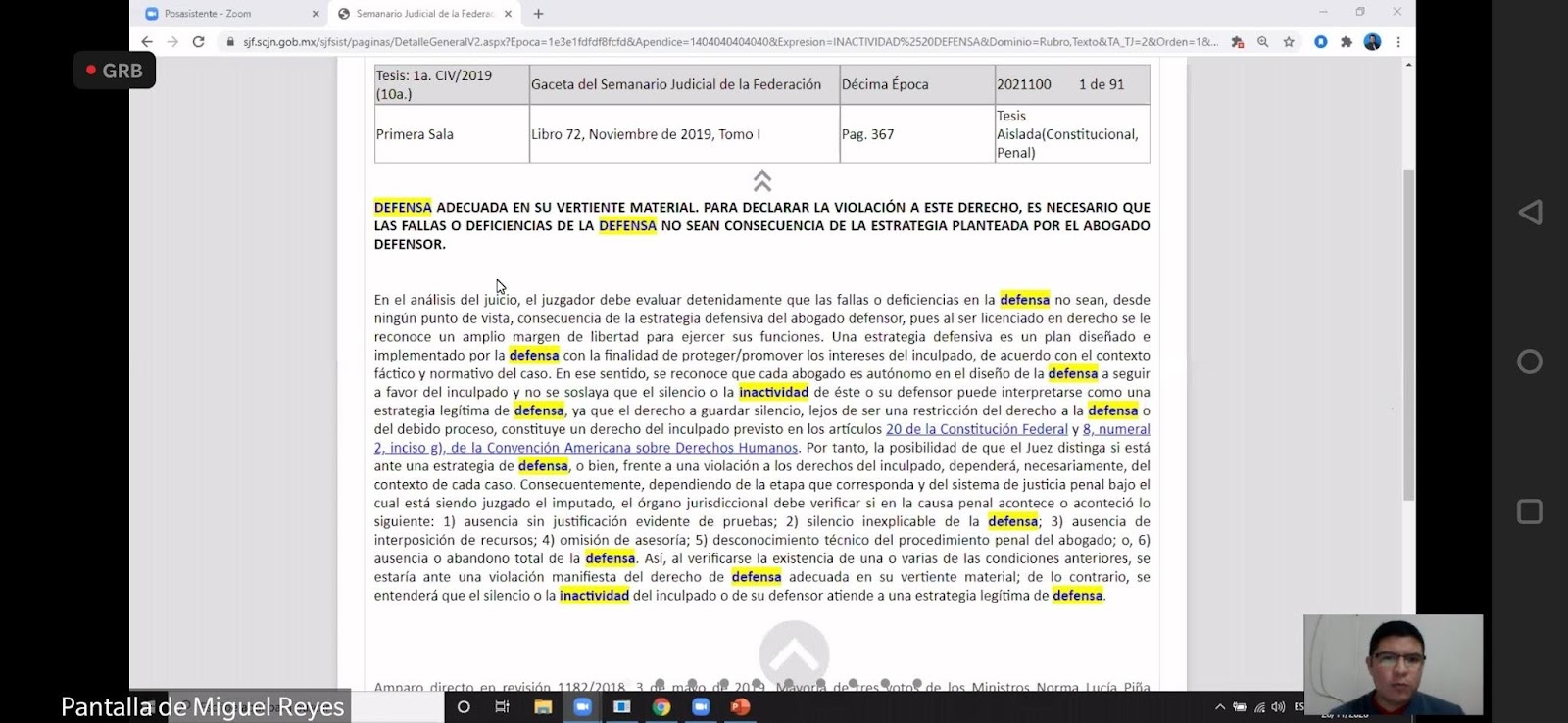
Task: Open the Chrome profile avatar
Action: coord(1372,42)
